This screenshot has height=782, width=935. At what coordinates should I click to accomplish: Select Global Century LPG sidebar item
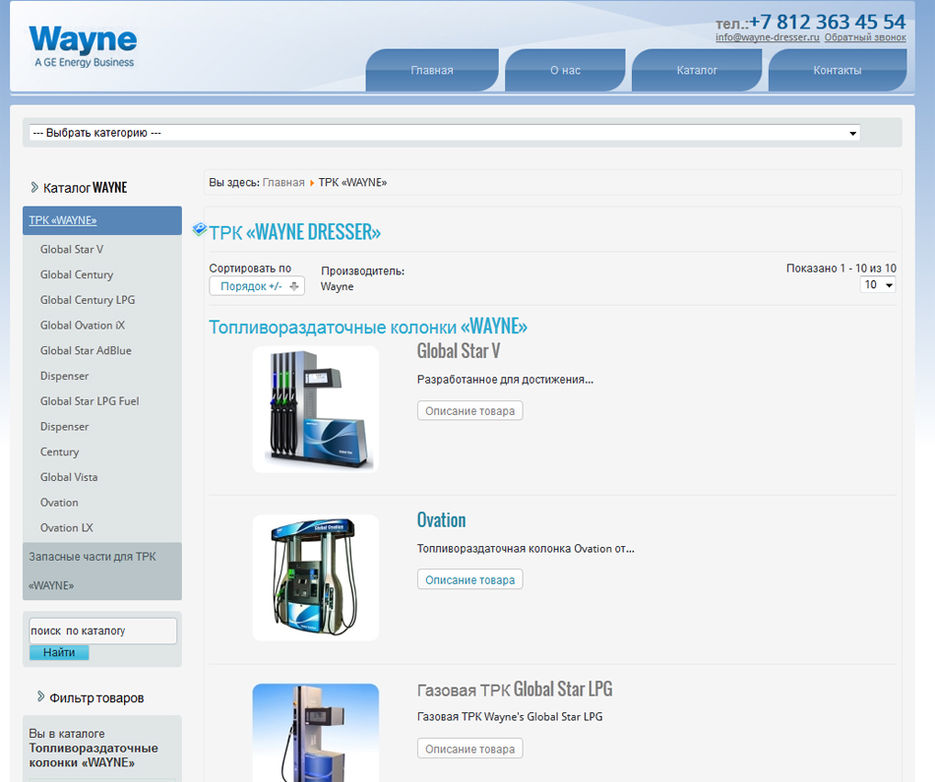(87, 300)
